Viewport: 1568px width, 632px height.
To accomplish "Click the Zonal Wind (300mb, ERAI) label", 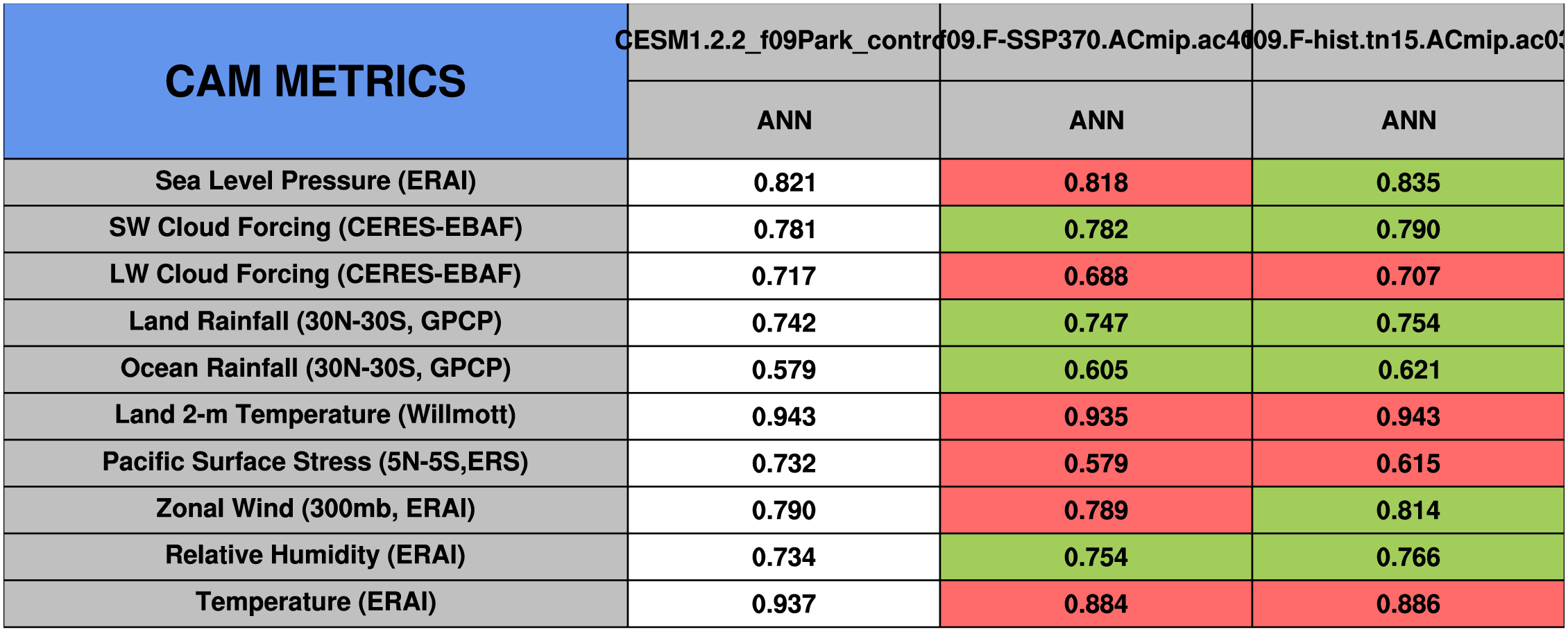I will [x=316, y=509].
